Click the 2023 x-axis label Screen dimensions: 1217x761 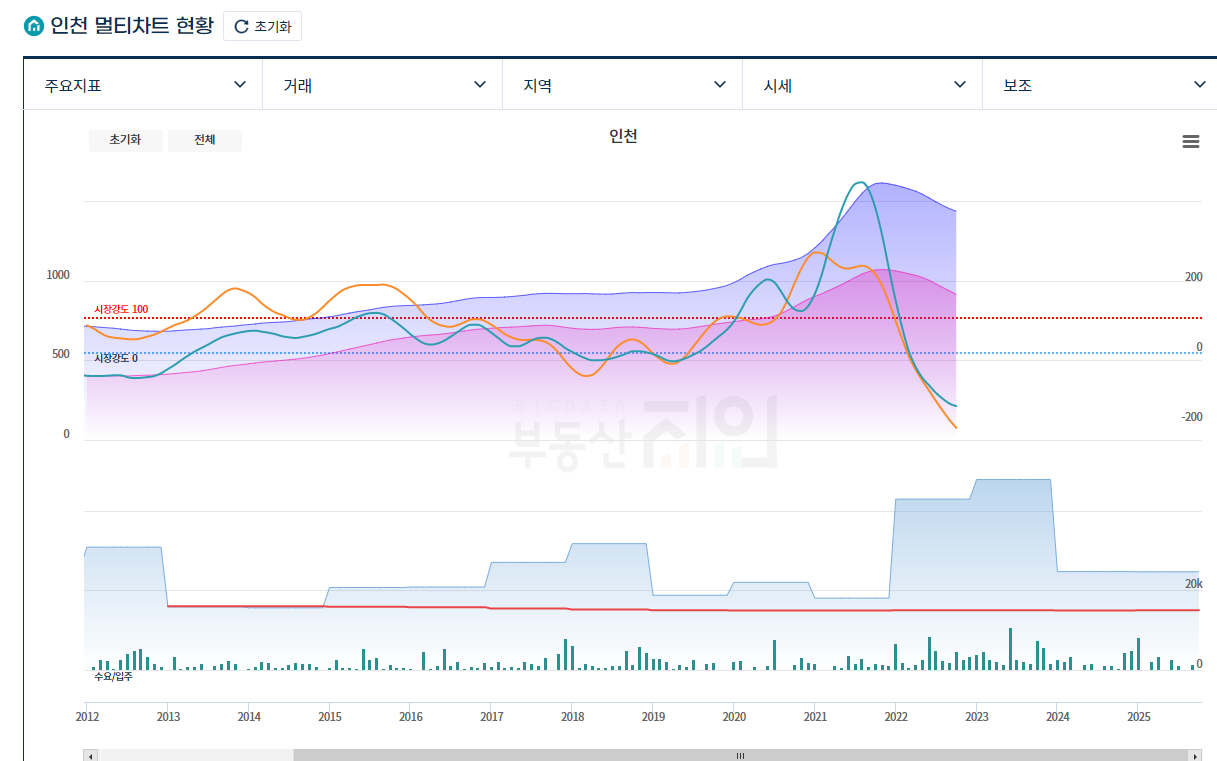(977, 717)
